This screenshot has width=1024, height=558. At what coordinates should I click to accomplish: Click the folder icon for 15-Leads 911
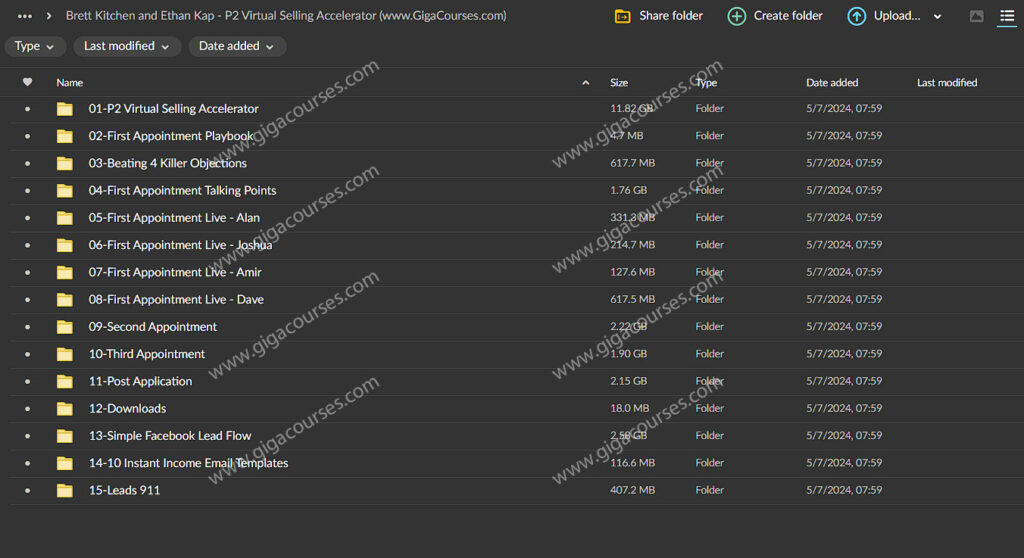[x=65, y=490]
